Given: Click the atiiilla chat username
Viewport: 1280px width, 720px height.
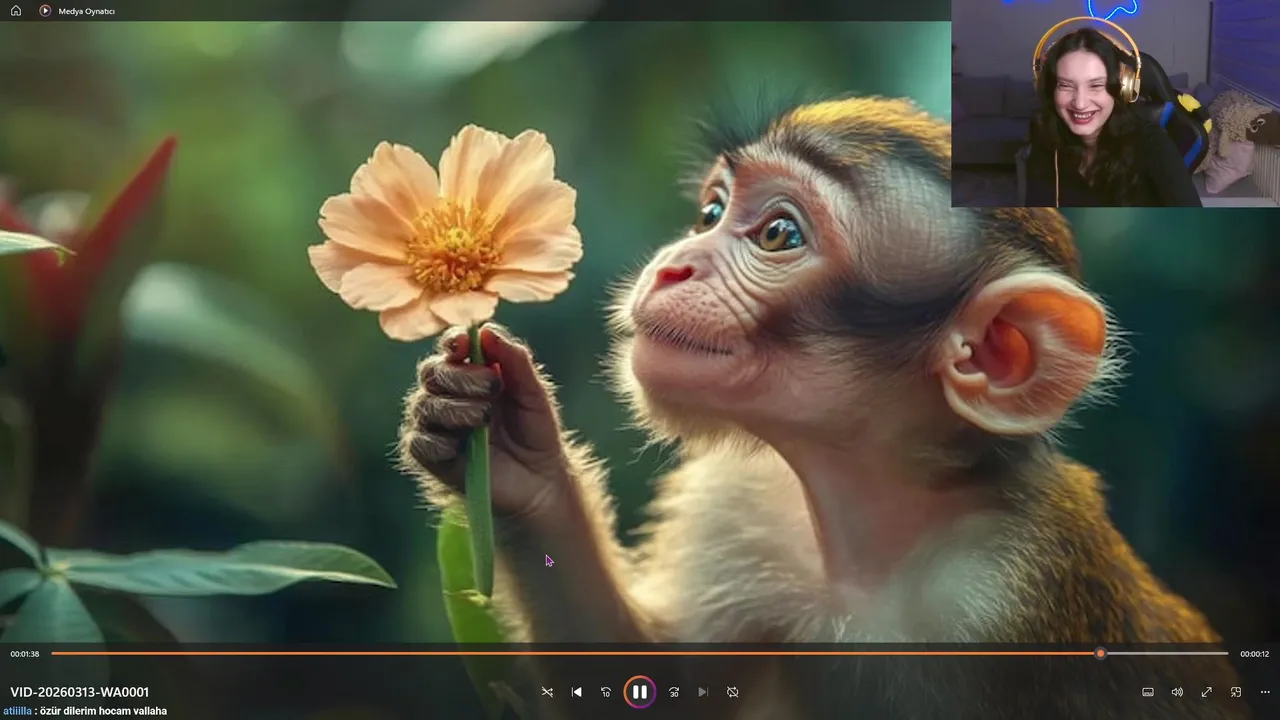Looking at the screenshot, I should coord(17,711).
